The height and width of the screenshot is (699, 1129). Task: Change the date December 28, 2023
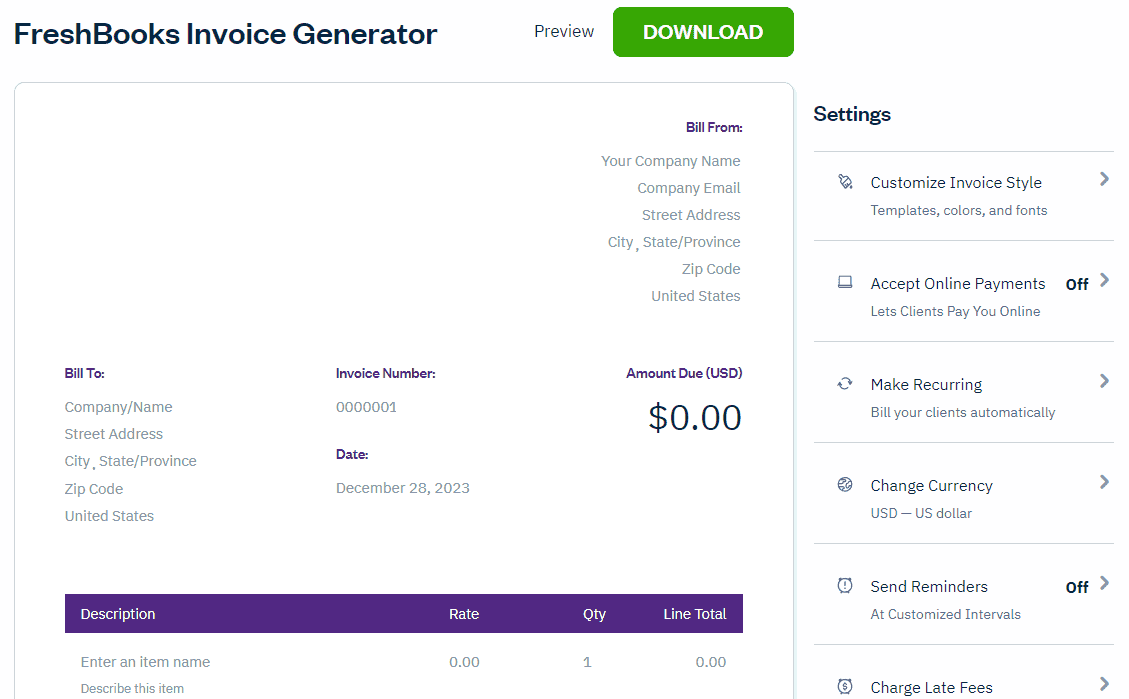click(x=402, y=488)
